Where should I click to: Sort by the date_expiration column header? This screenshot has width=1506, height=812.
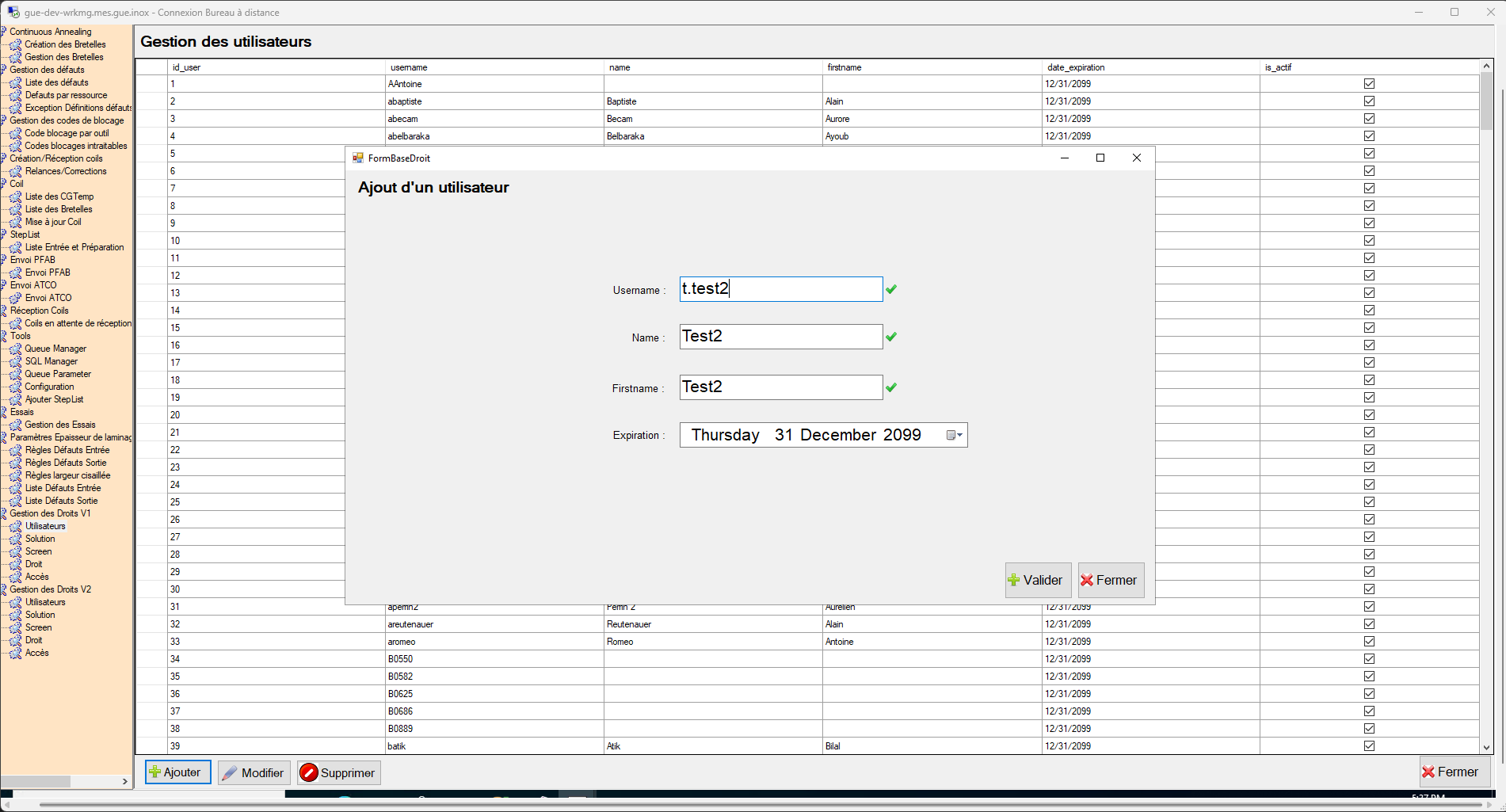(x=1076, y=67)
